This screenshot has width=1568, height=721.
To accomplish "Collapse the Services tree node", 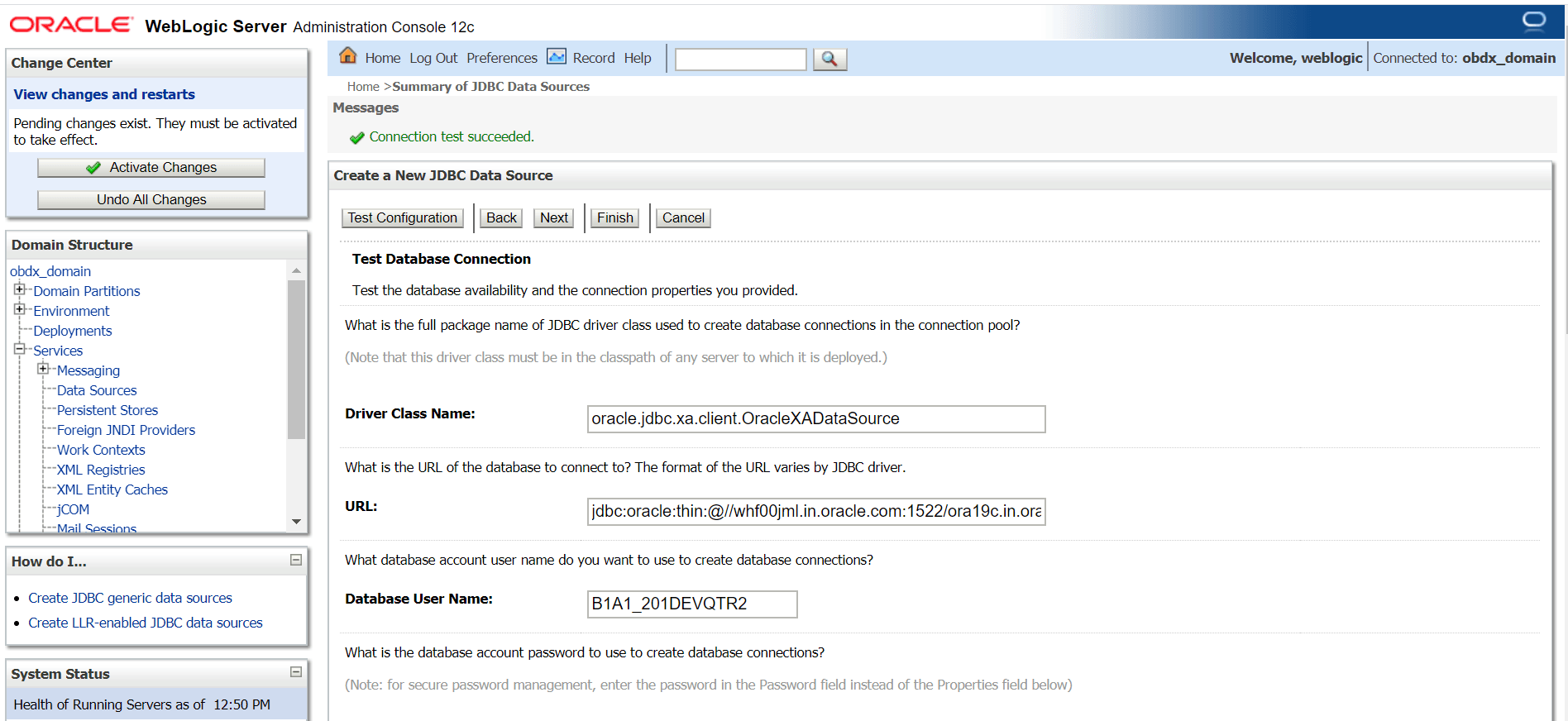I will click(19, 349).
